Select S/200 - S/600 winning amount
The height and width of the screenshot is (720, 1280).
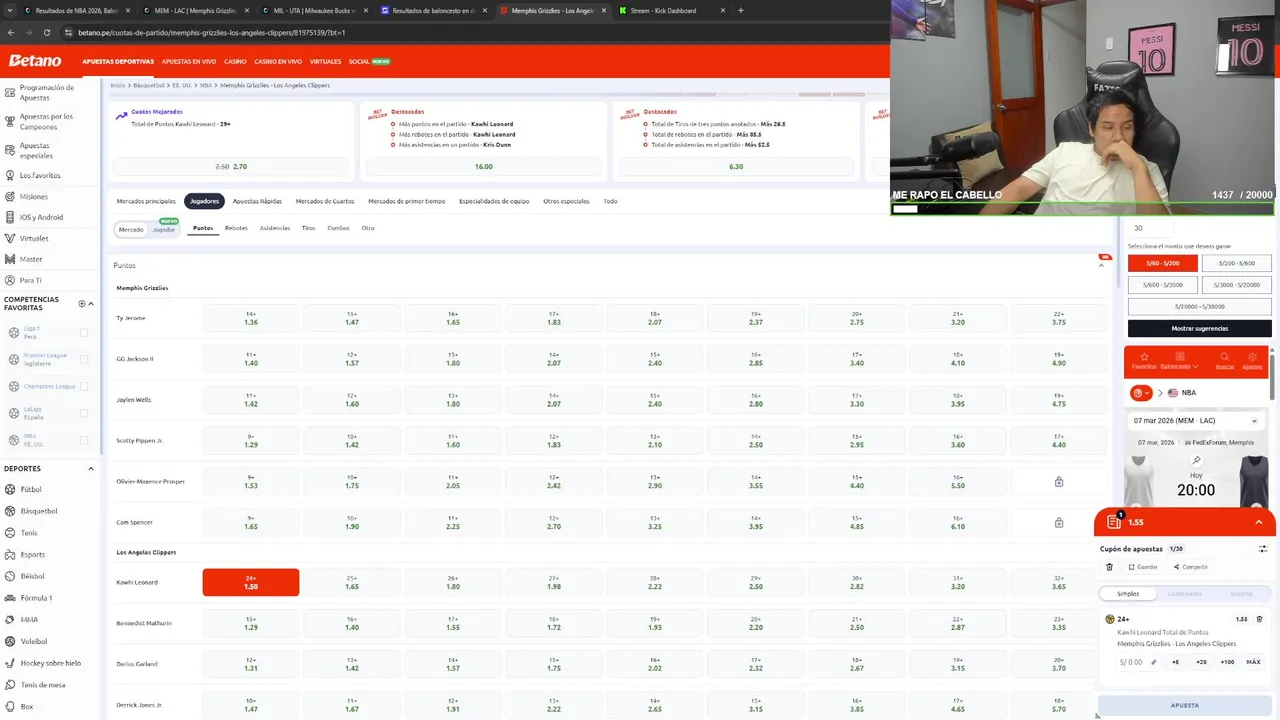(x=1236, y=263)
